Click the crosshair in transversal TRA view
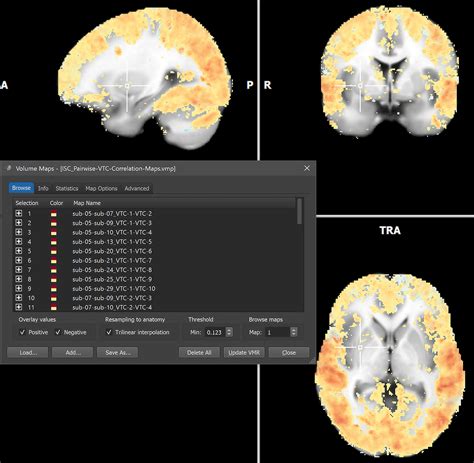This screenshot has width=474, height=463. [x=360, y=347]
